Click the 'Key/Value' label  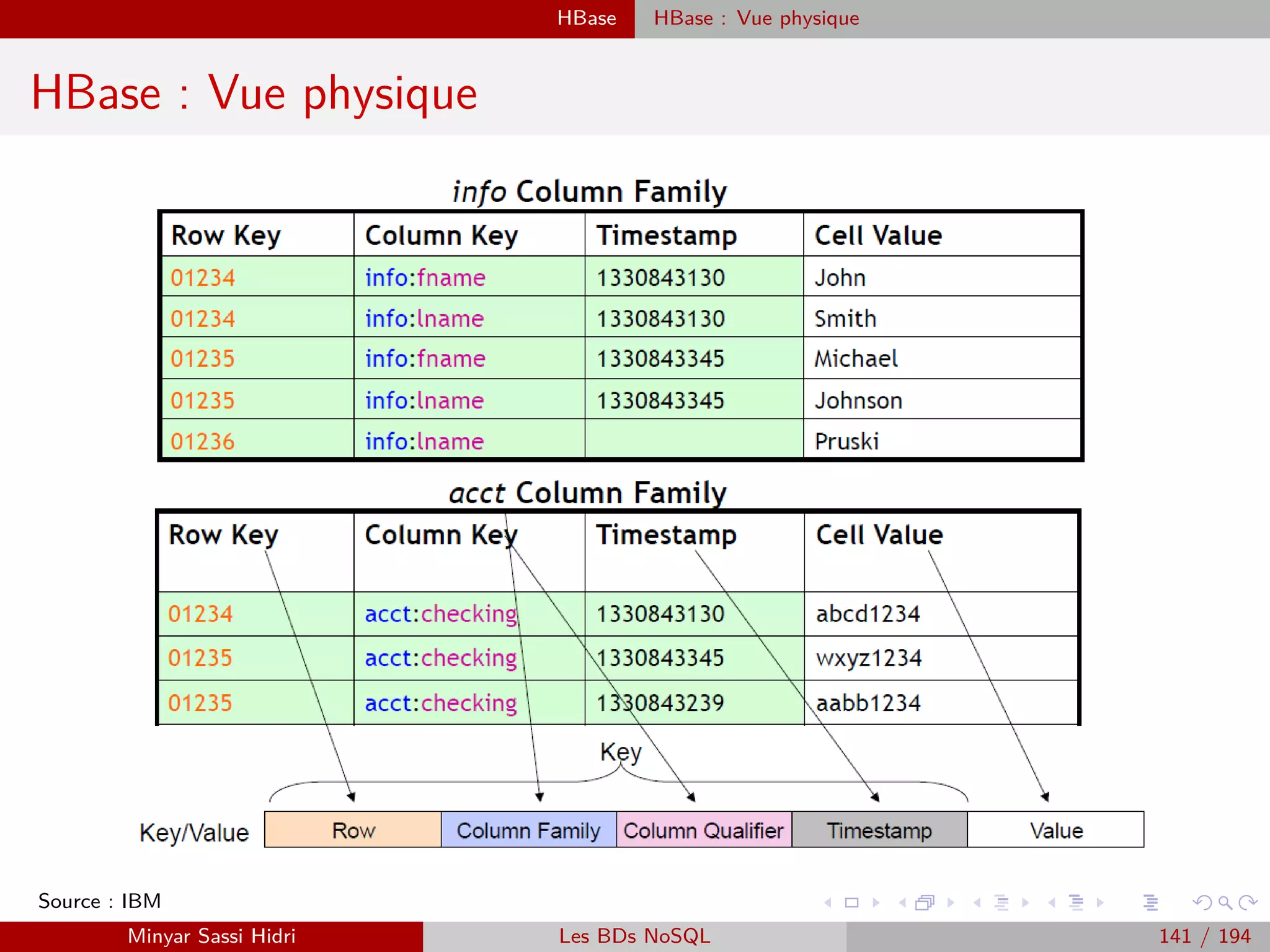pos(194,833)
